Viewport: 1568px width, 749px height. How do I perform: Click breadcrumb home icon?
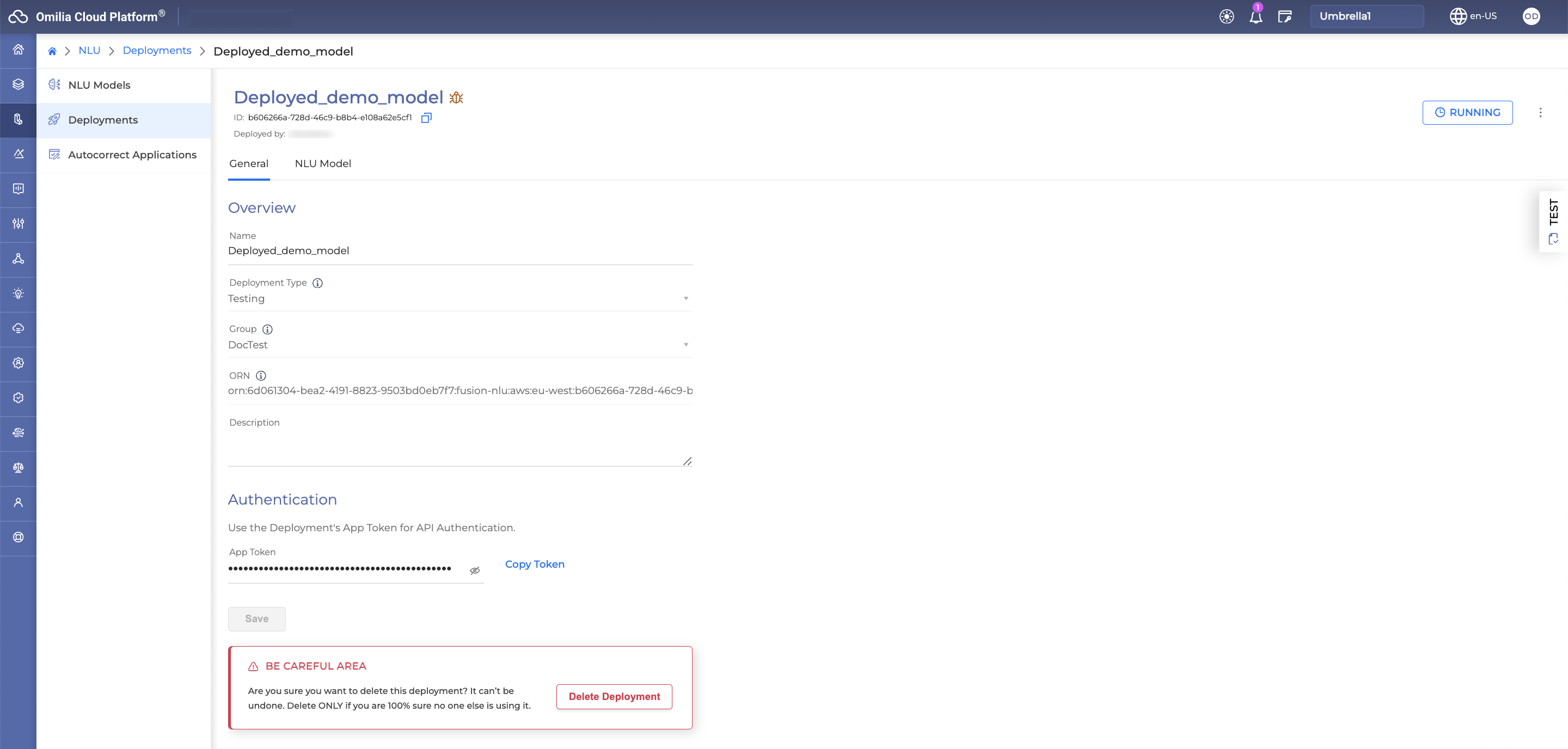[x=52, y=51]
